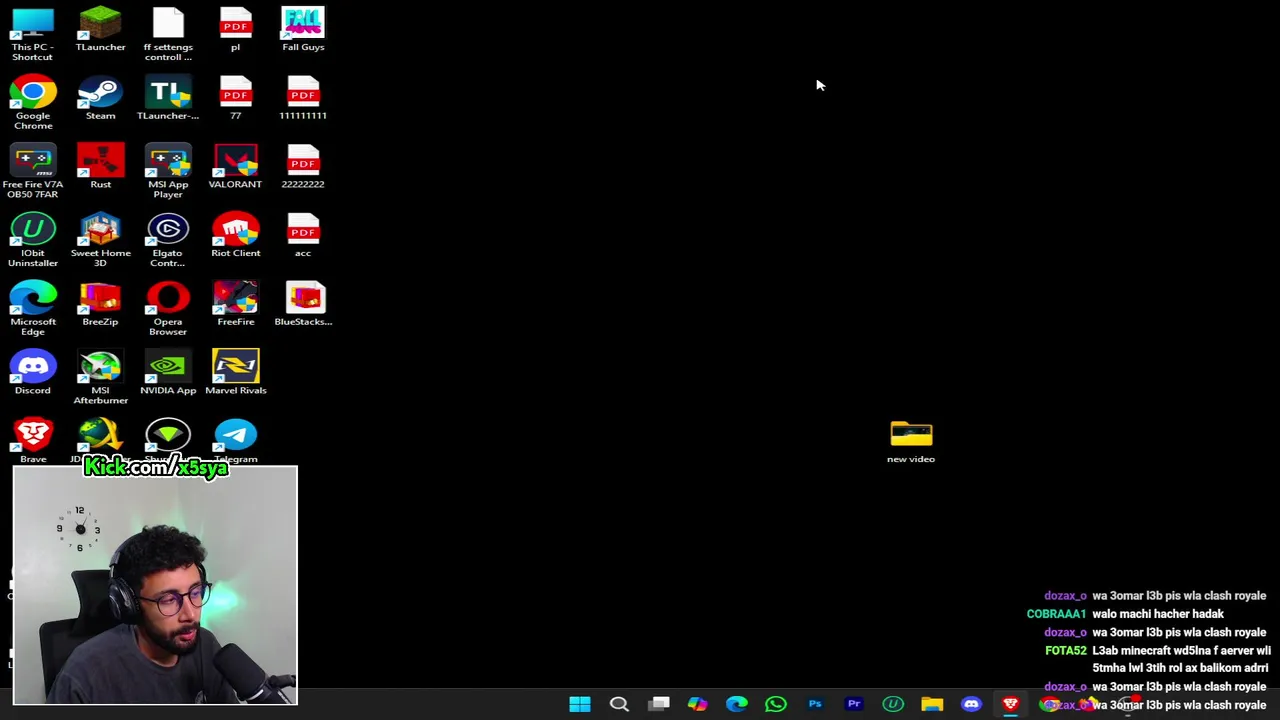Open Google Chrome desktop shortcut
The image size is (1280, 720).
(33, 103)
